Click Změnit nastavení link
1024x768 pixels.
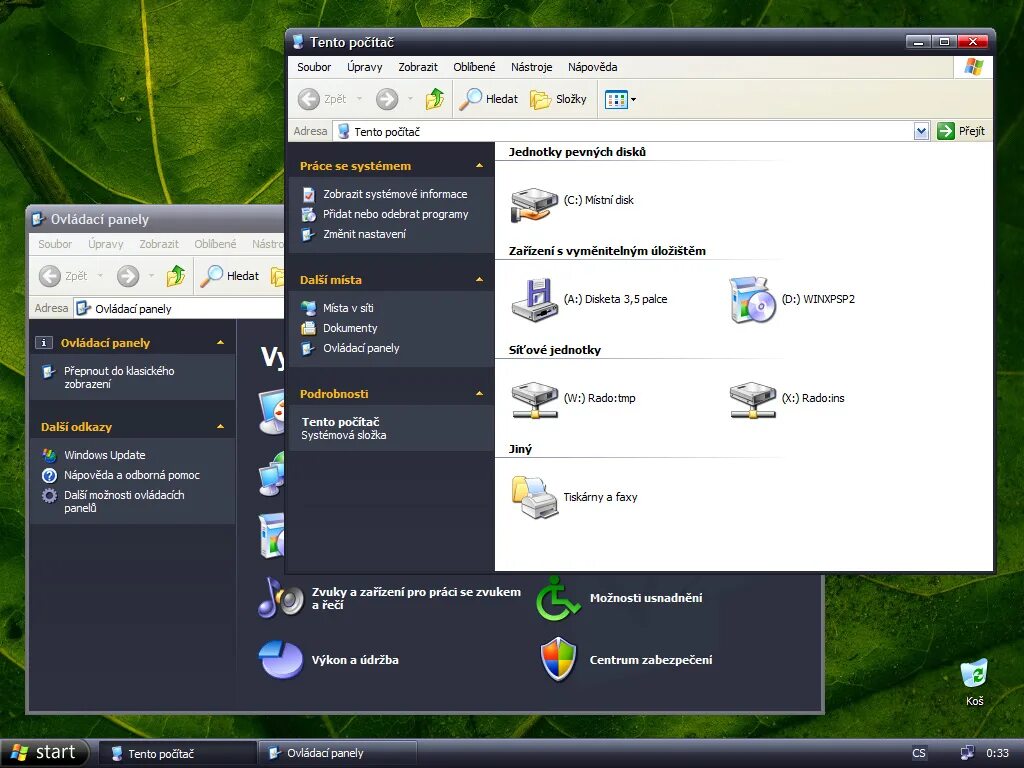[x=364, y=234]
